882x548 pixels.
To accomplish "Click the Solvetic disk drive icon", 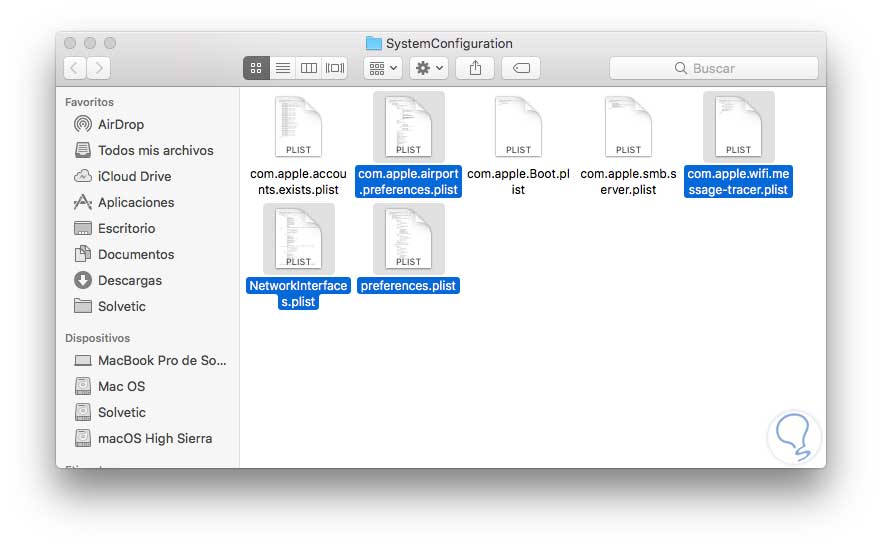I will coord(83,412).
